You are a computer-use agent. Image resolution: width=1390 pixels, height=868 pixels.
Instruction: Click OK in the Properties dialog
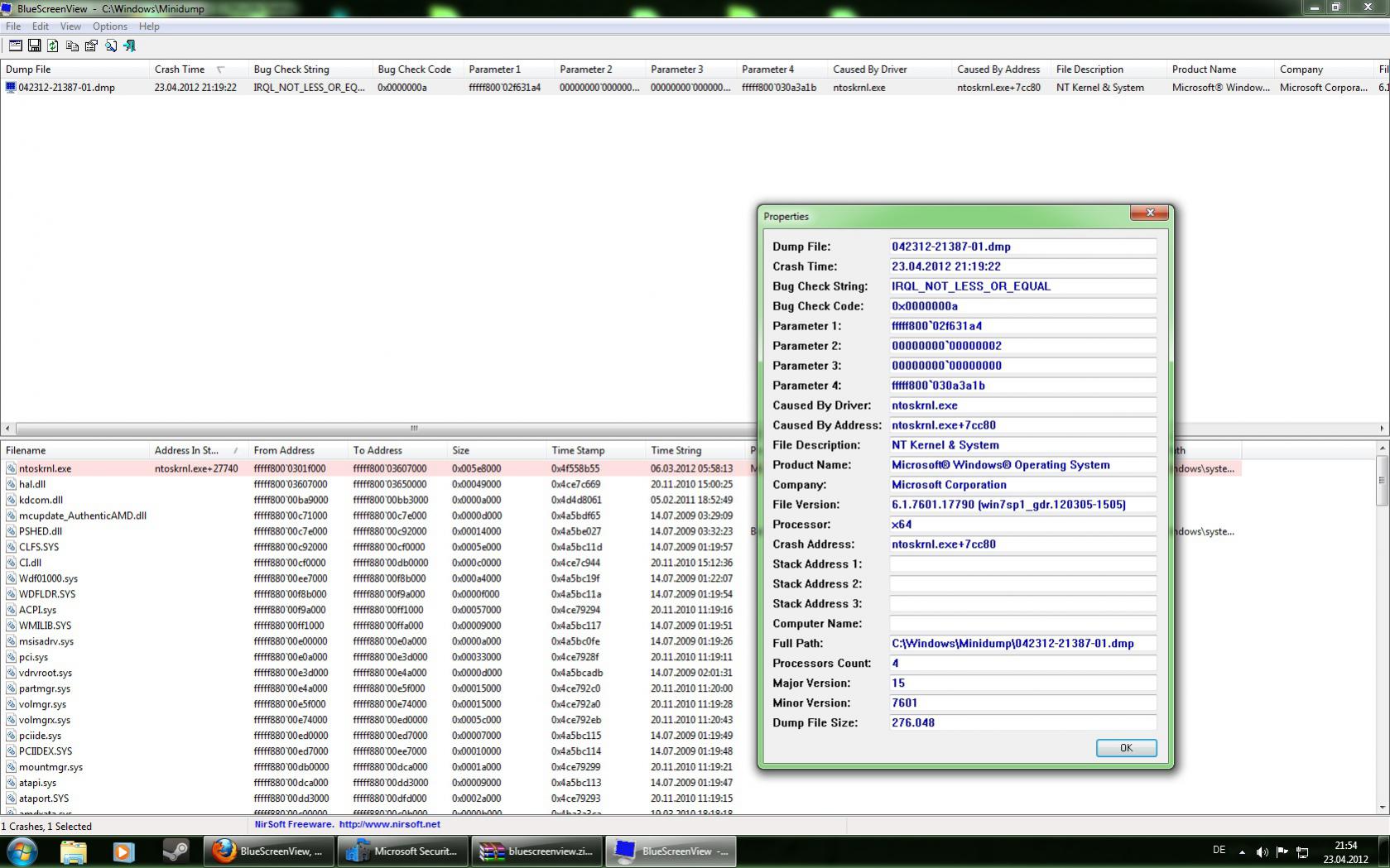pos(1126,748)
